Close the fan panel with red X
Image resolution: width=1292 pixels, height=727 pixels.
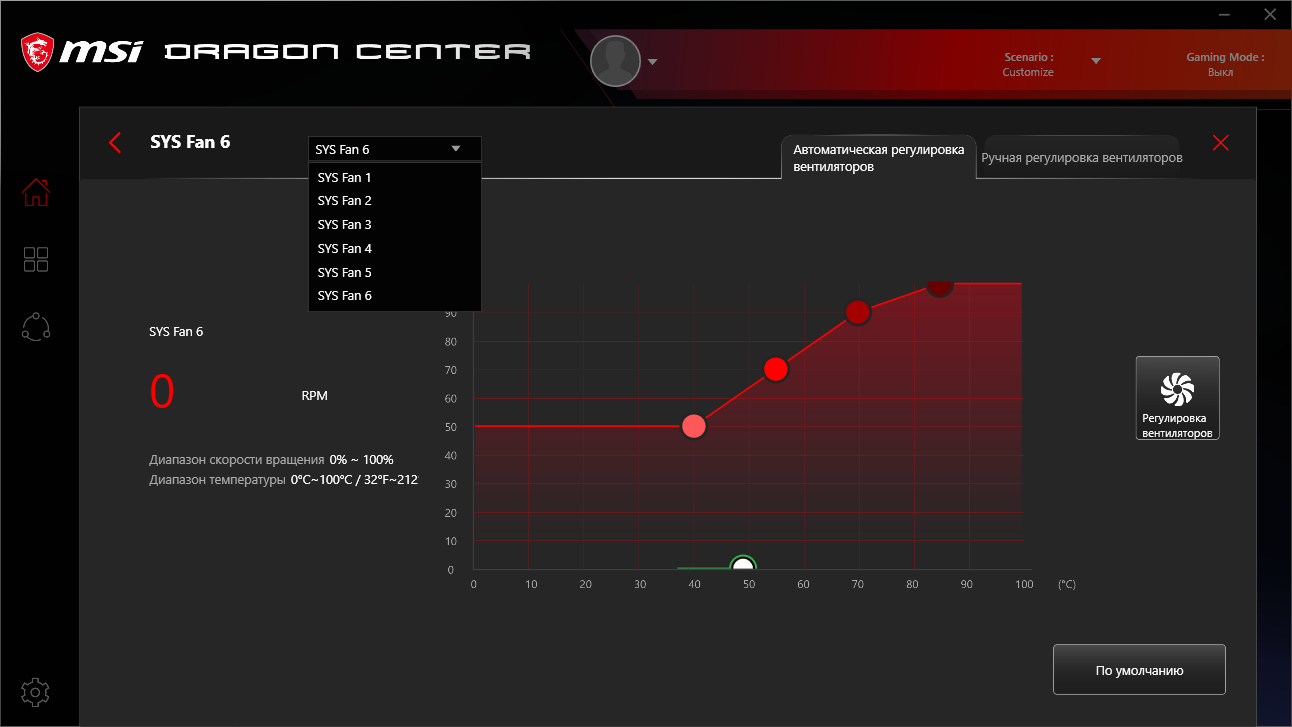[x=1220, y=143]
